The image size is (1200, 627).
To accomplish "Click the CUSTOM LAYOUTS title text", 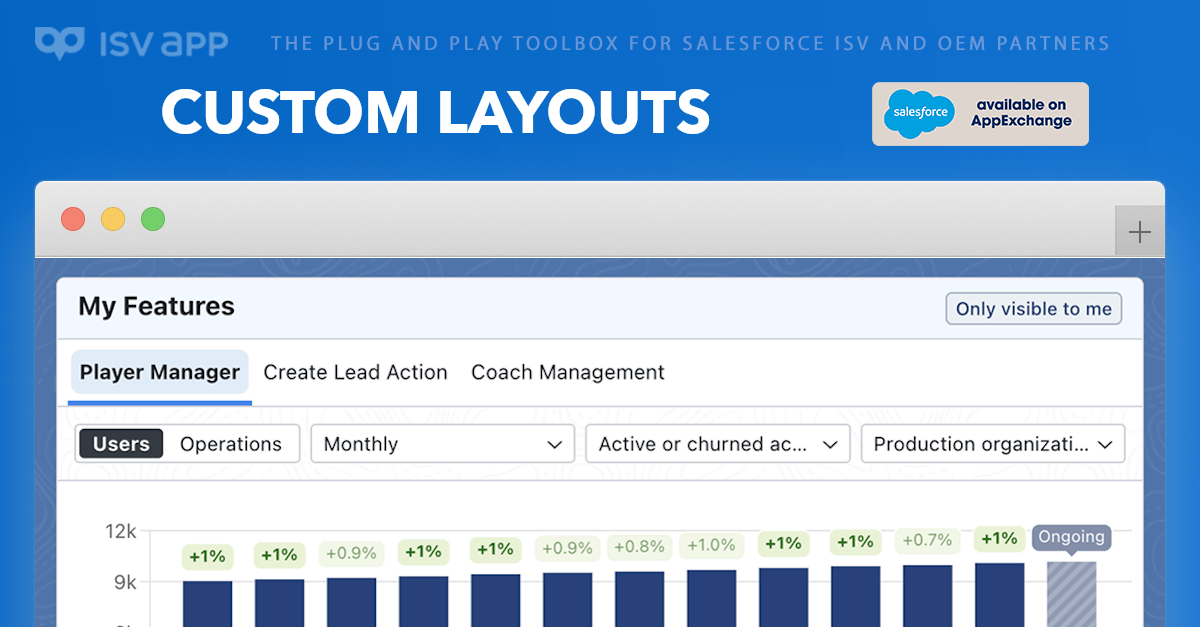I will 435,111.
